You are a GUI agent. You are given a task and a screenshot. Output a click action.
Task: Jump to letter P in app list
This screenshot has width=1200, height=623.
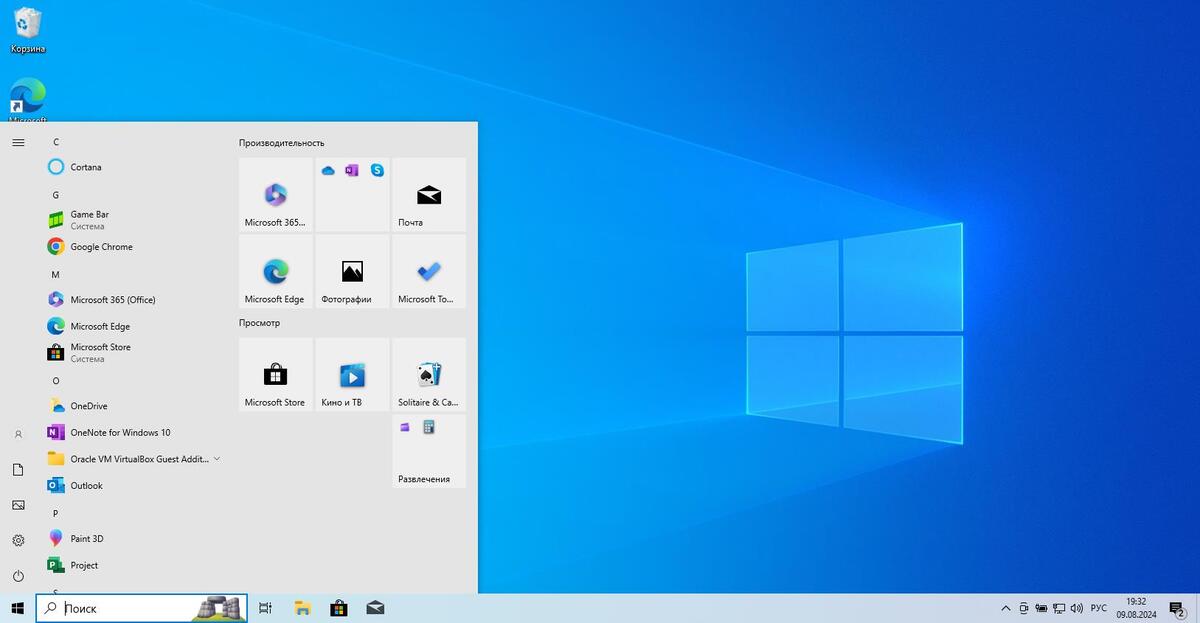point(56,513)
